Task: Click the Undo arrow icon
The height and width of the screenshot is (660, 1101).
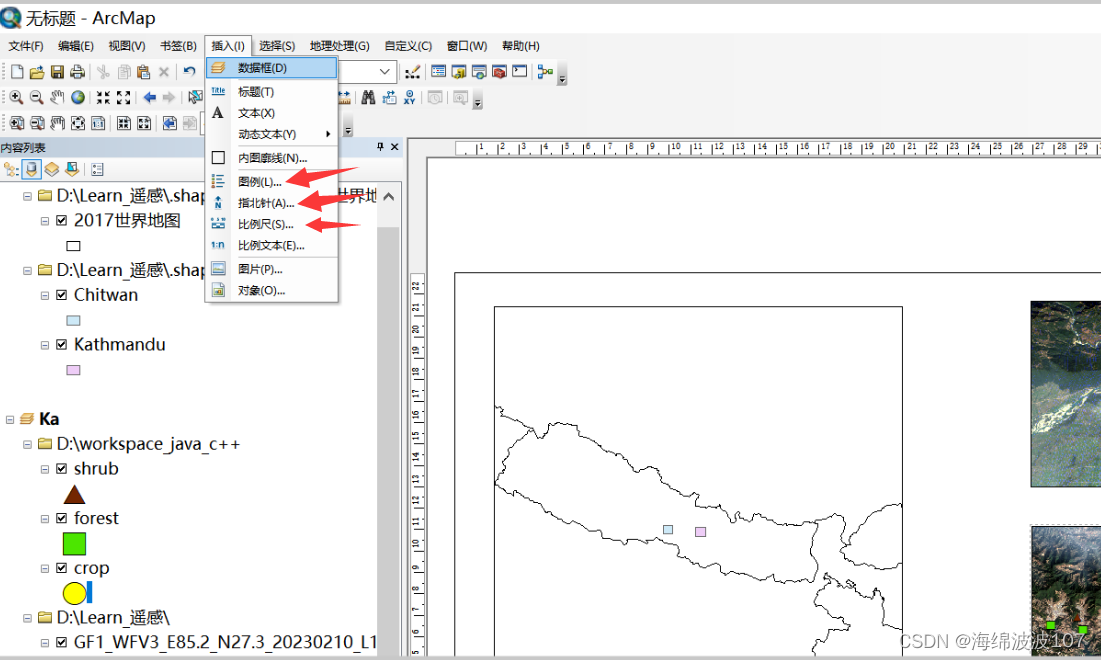Action: (x=190, y=72)
